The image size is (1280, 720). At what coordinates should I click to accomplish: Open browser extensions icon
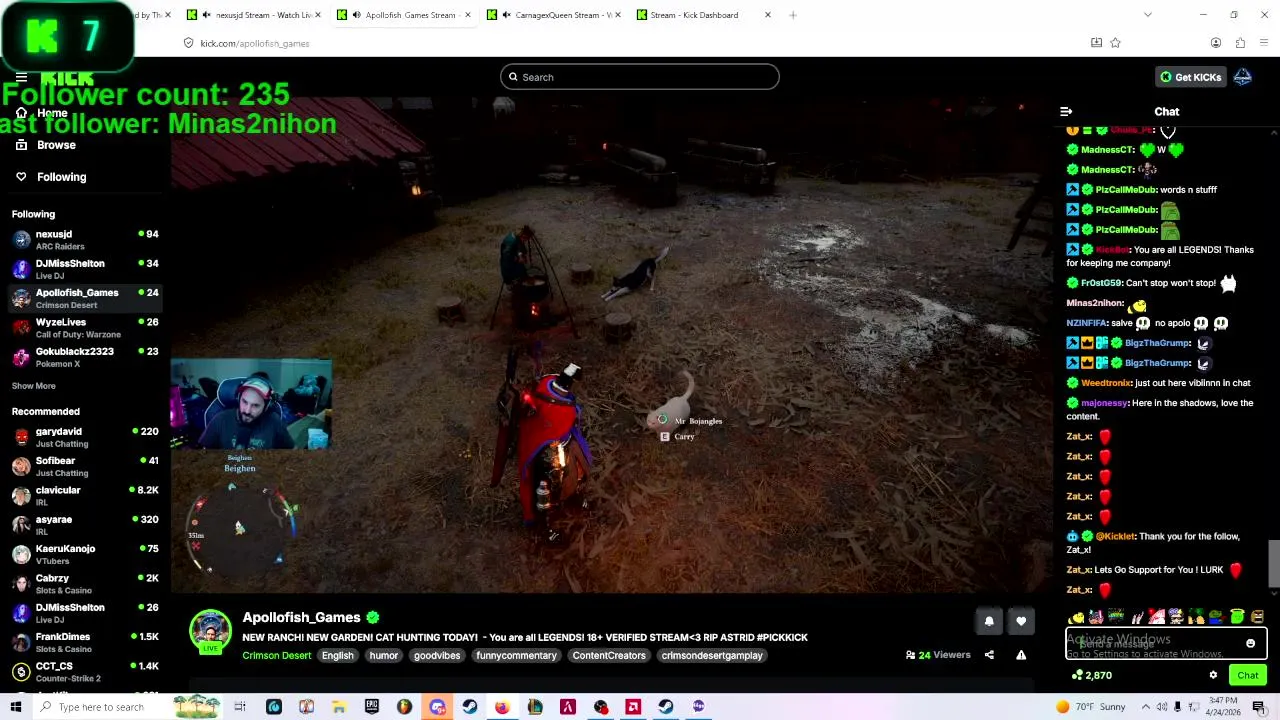(x=1240, y=43)
